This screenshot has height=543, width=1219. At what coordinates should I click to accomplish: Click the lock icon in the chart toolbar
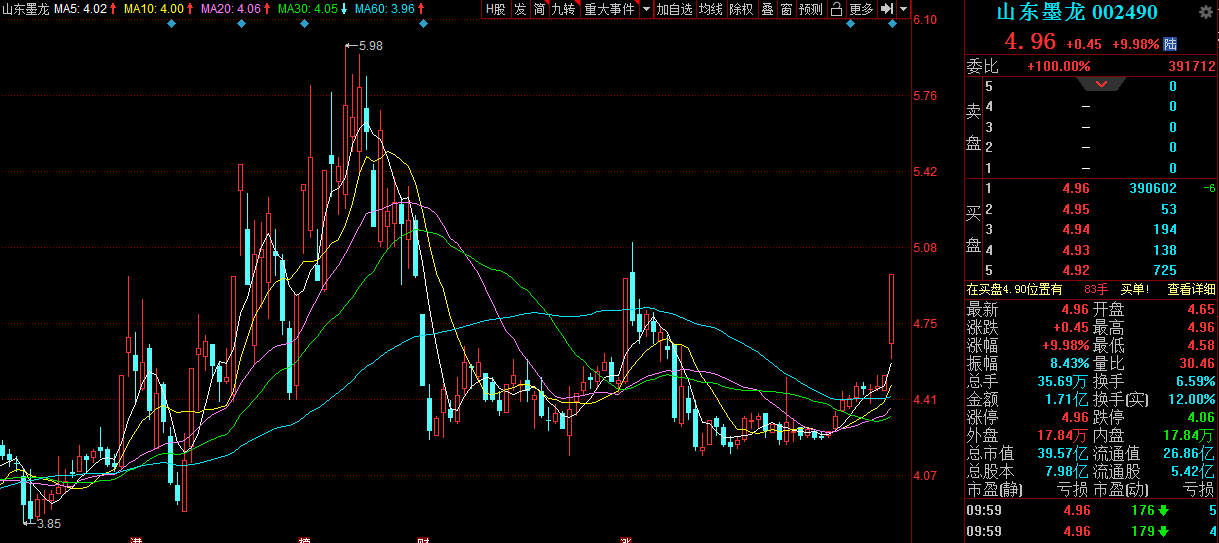coord(836,9)
